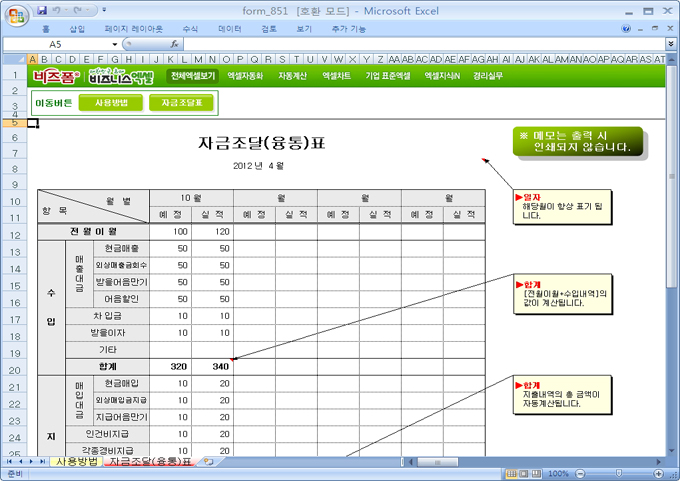Switch to 자금조달(융통)표 sheet tab
680x481 pixels.
click(x=150, y=461)
